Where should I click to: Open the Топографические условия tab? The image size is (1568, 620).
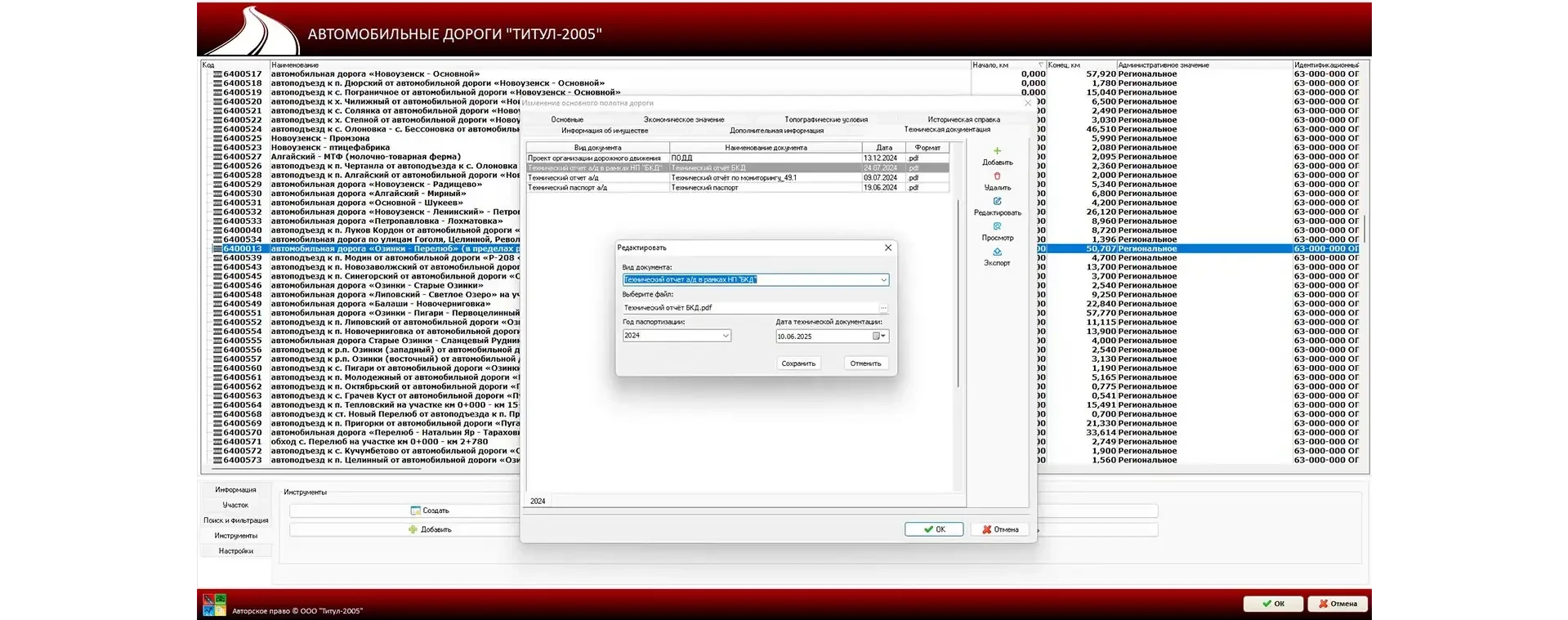(x=825, y=119)
